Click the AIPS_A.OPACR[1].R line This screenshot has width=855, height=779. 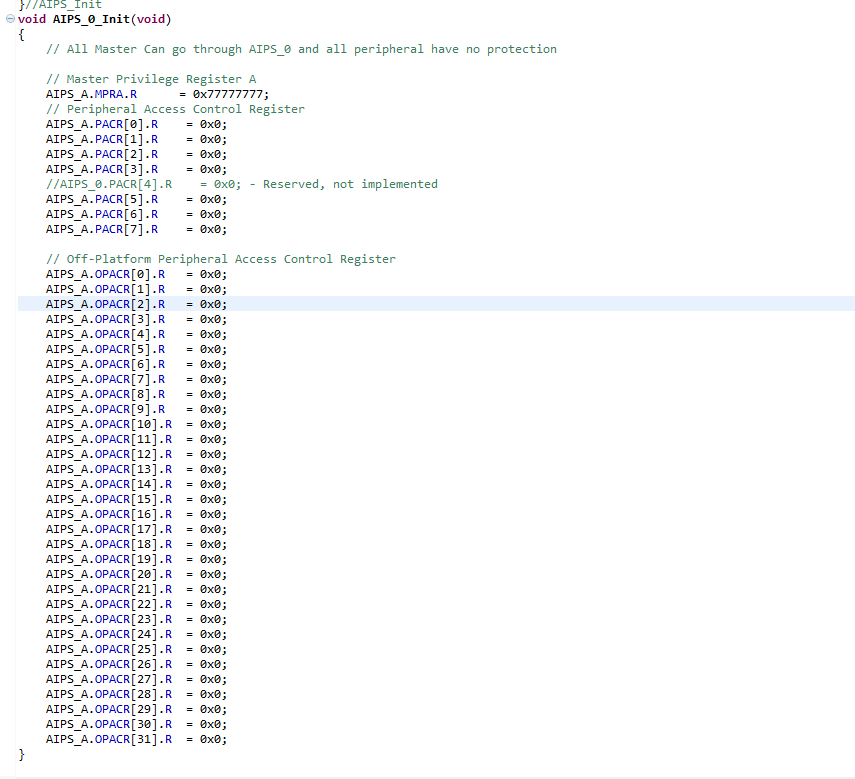pyautogui.click(x=136, y=289)
